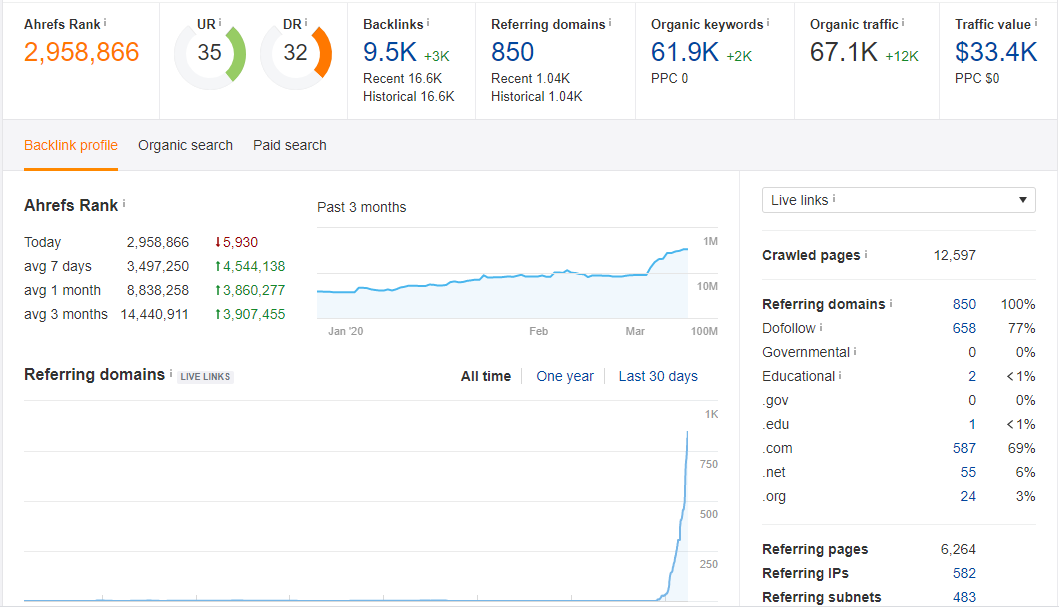Screen dimensions: 1059x607
Task: Select the All time range
Action: pos(486,375)
